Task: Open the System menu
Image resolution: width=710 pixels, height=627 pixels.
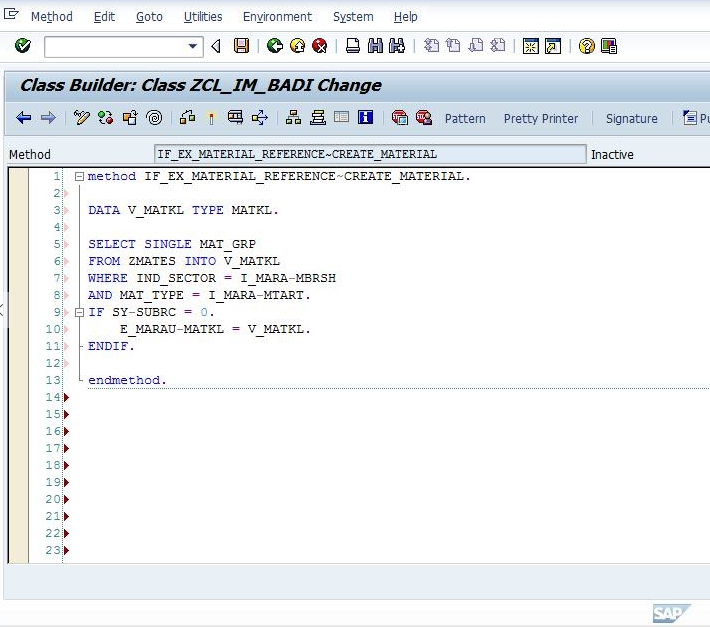Action: click(353, 17)
